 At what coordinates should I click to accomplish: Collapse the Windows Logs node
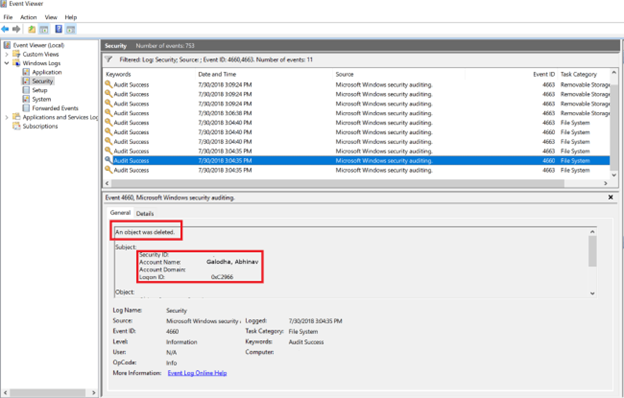(x=6, y=63)
